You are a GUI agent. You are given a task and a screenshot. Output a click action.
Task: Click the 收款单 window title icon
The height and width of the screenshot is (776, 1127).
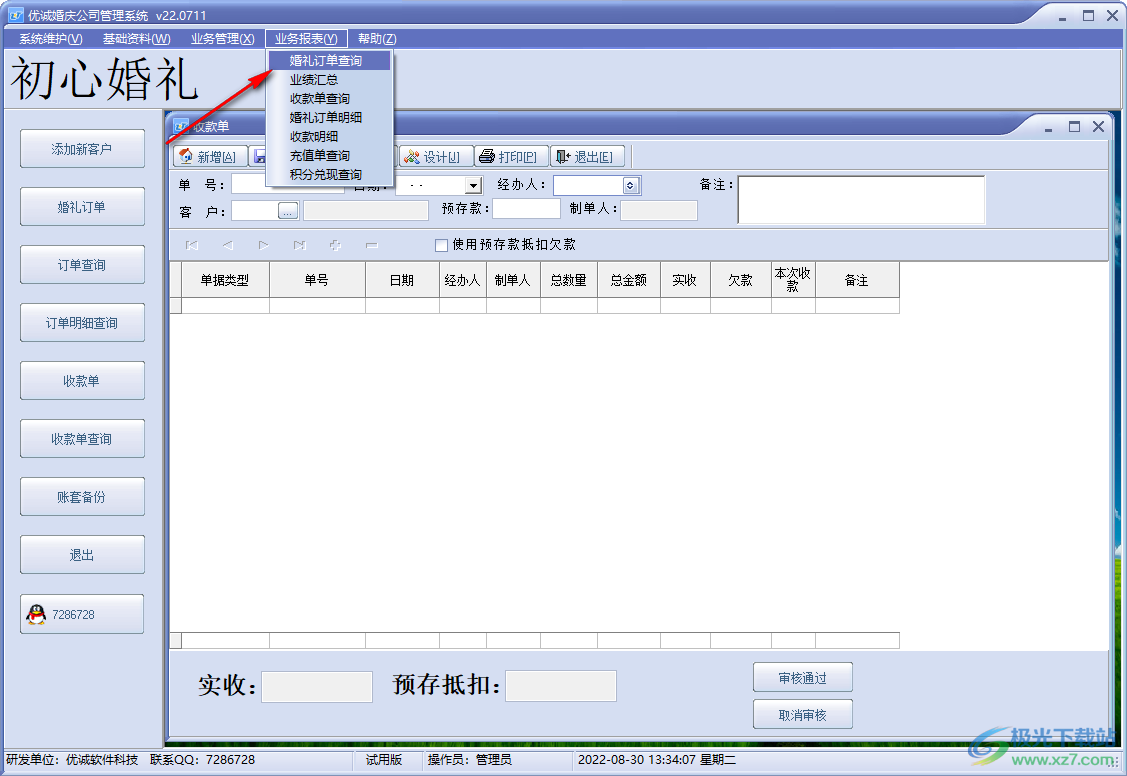180,126
